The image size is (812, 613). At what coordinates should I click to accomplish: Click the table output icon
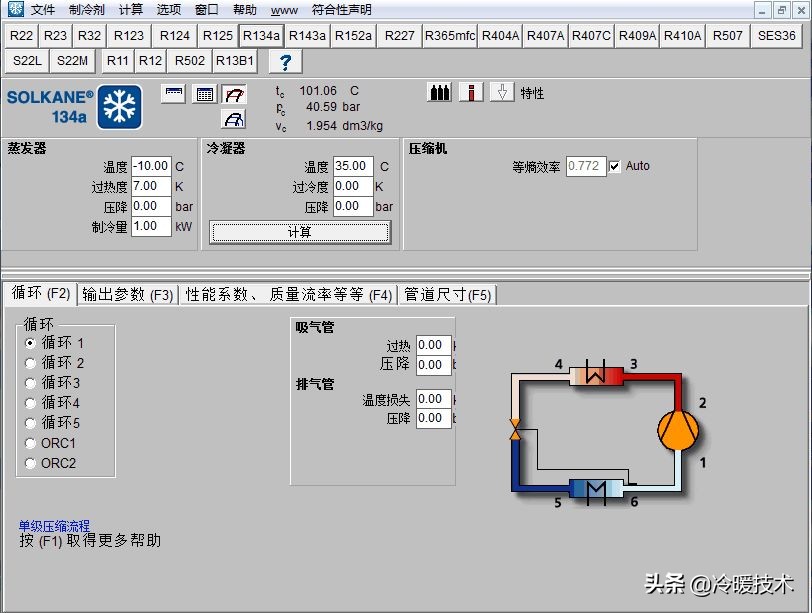(x=203, y=92)
